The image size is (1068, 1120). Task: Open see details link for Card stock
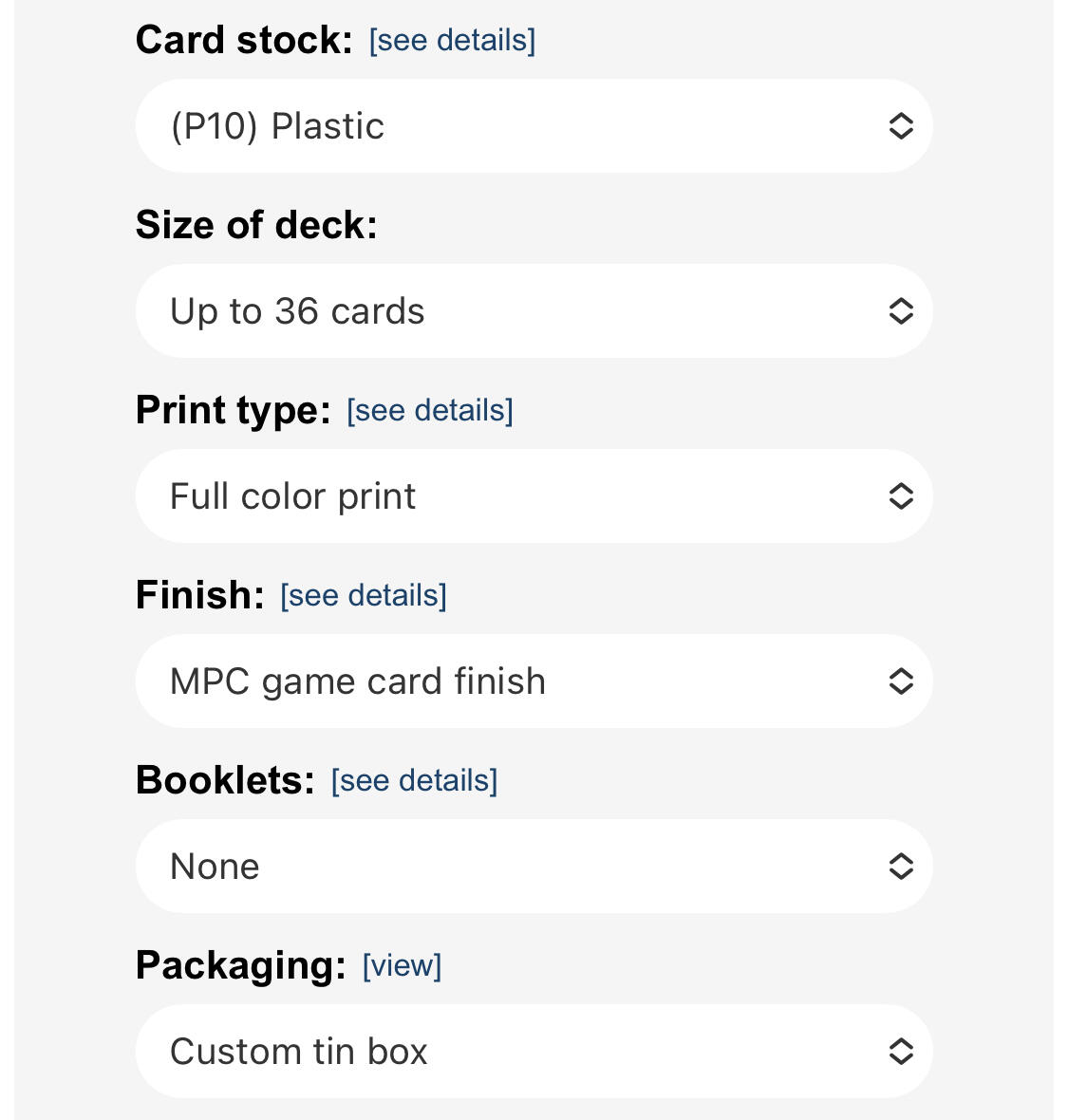point(452,41)
